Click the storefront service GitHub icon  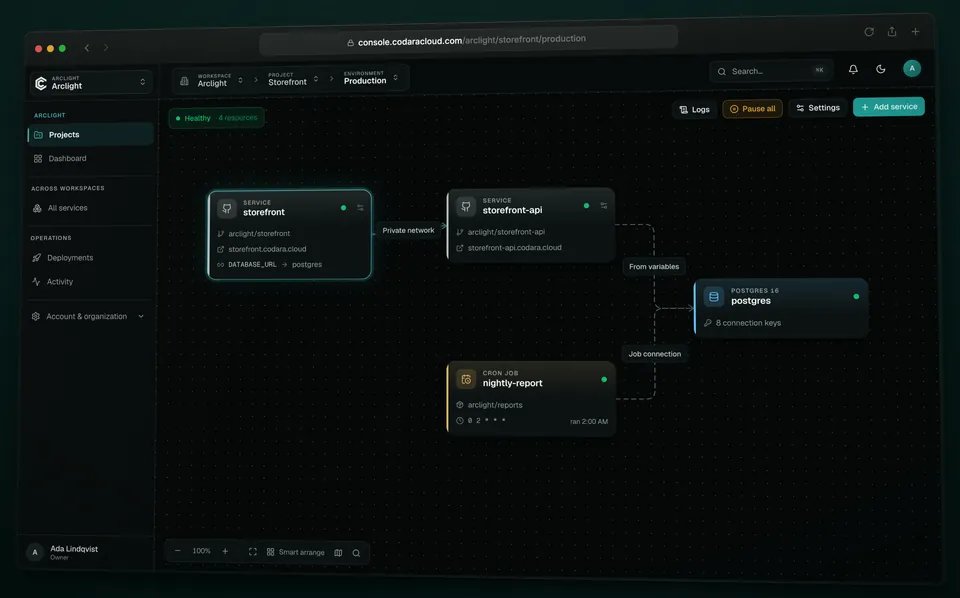(x=227, y=209)
